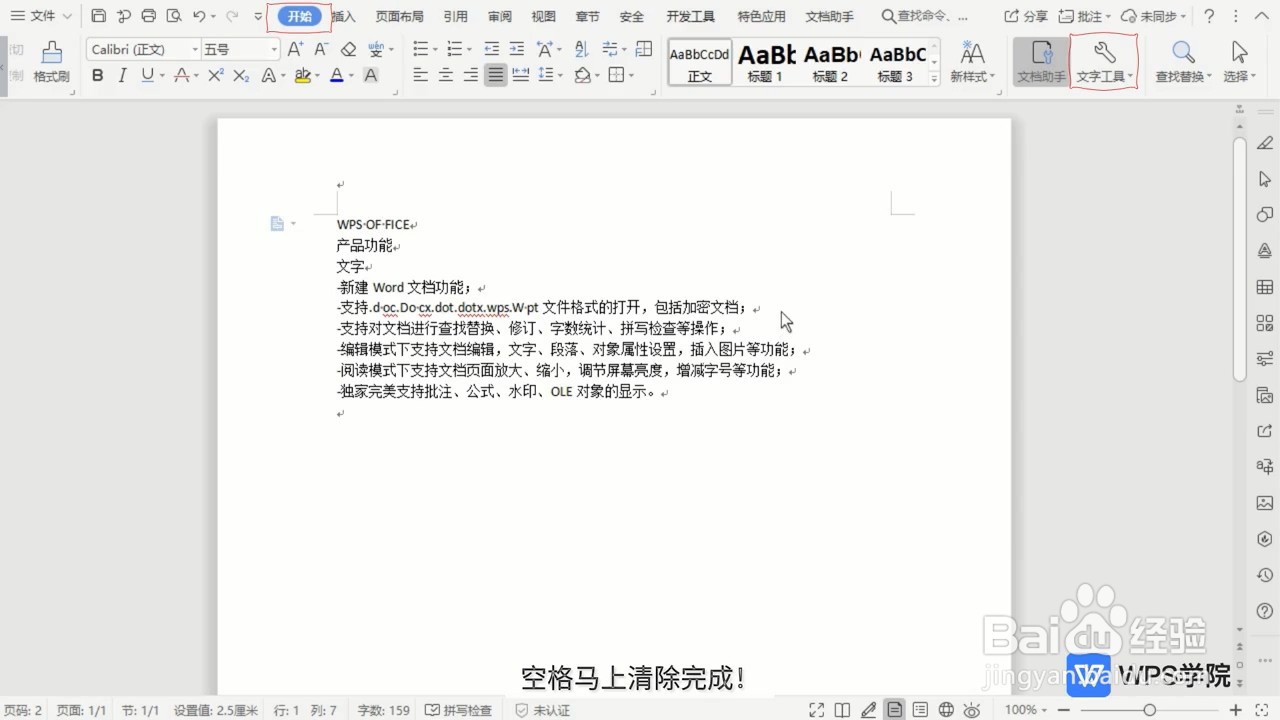This screenshot has height=720, width=1280.
Task: Click the distributed alignment icon
Action: pyautogui.click(x=521, y=75)
